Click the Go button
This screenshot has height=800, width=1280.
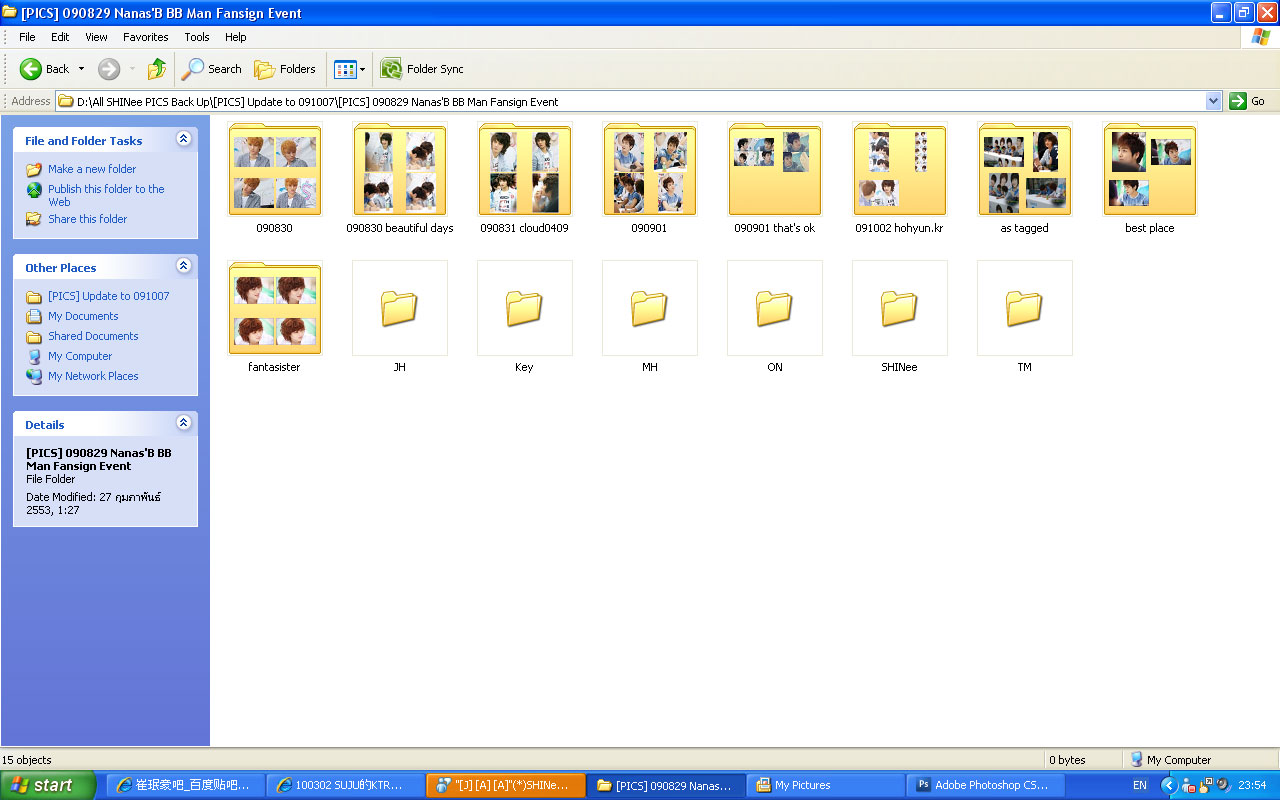1247,101
